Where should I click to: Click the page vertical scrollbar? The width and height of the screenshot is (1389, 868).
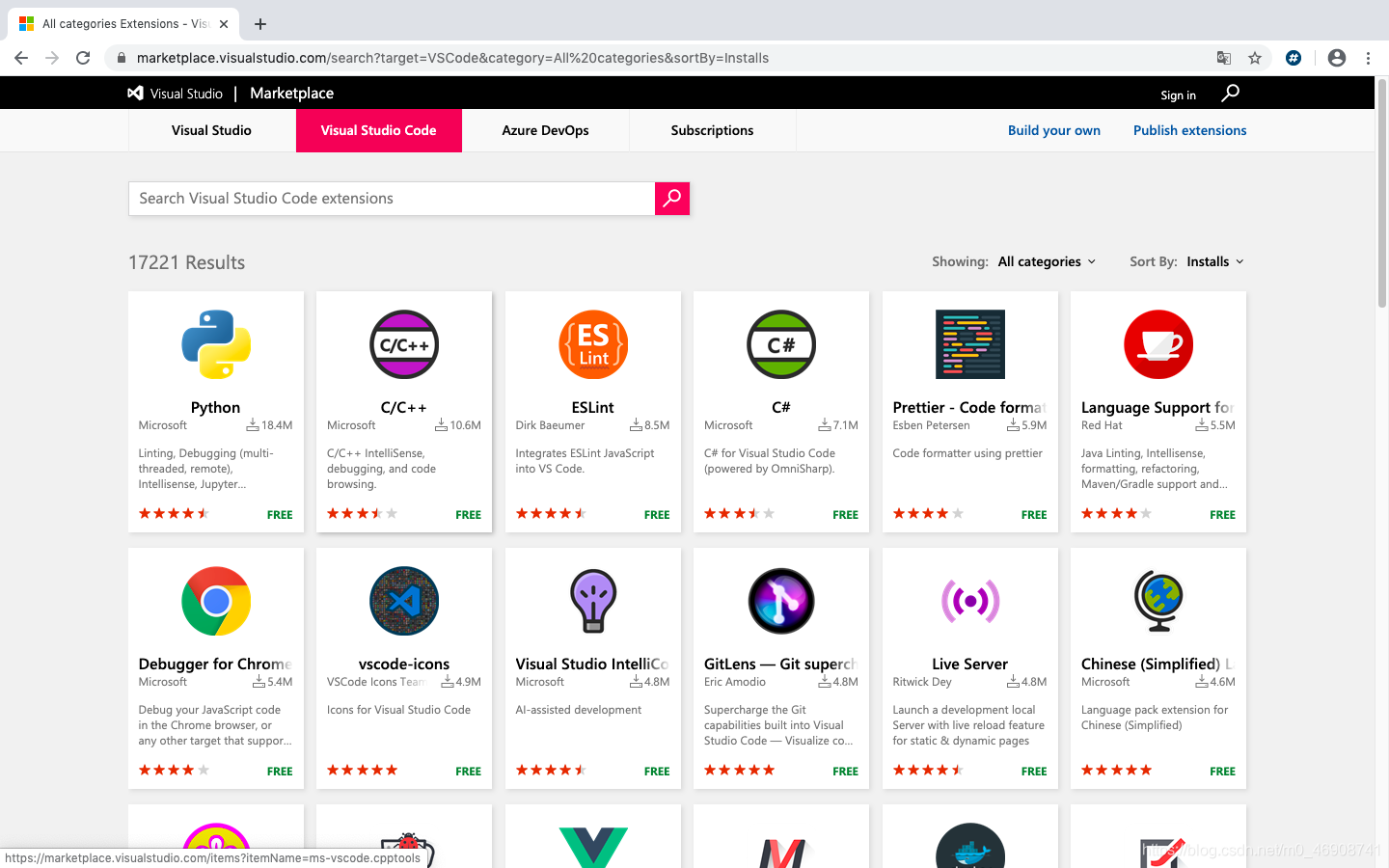pyautogui.click(x=1381, y=193)
